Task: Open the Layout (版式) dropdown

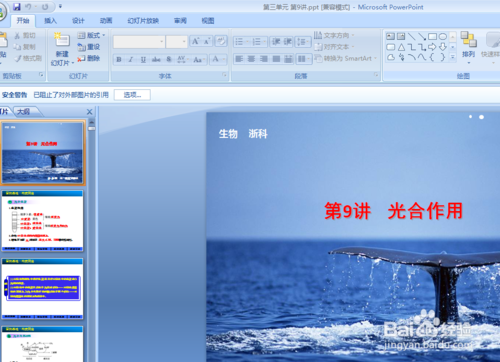Action: 91,35
